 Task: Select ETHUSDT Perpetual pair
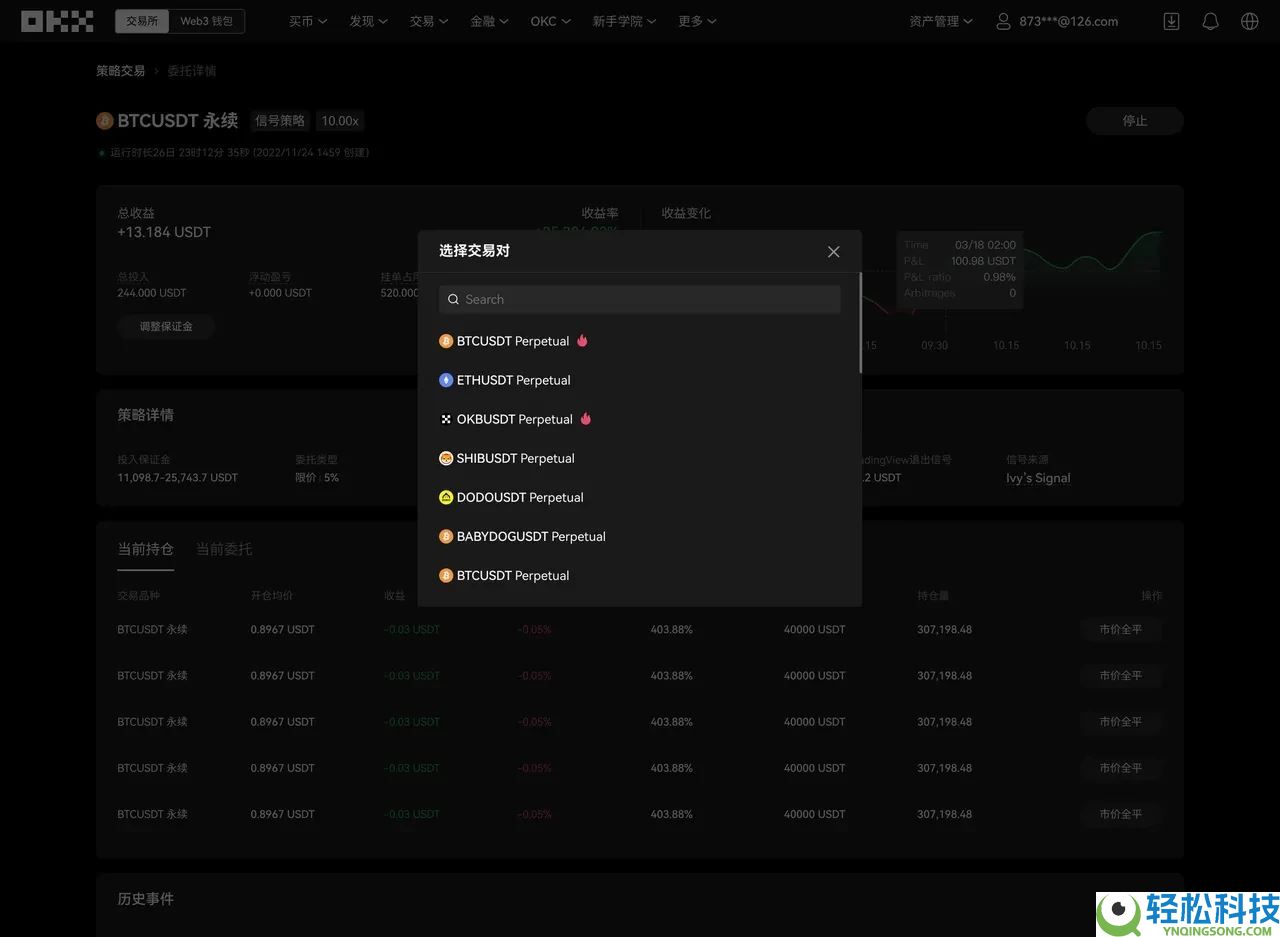[640, 380]
